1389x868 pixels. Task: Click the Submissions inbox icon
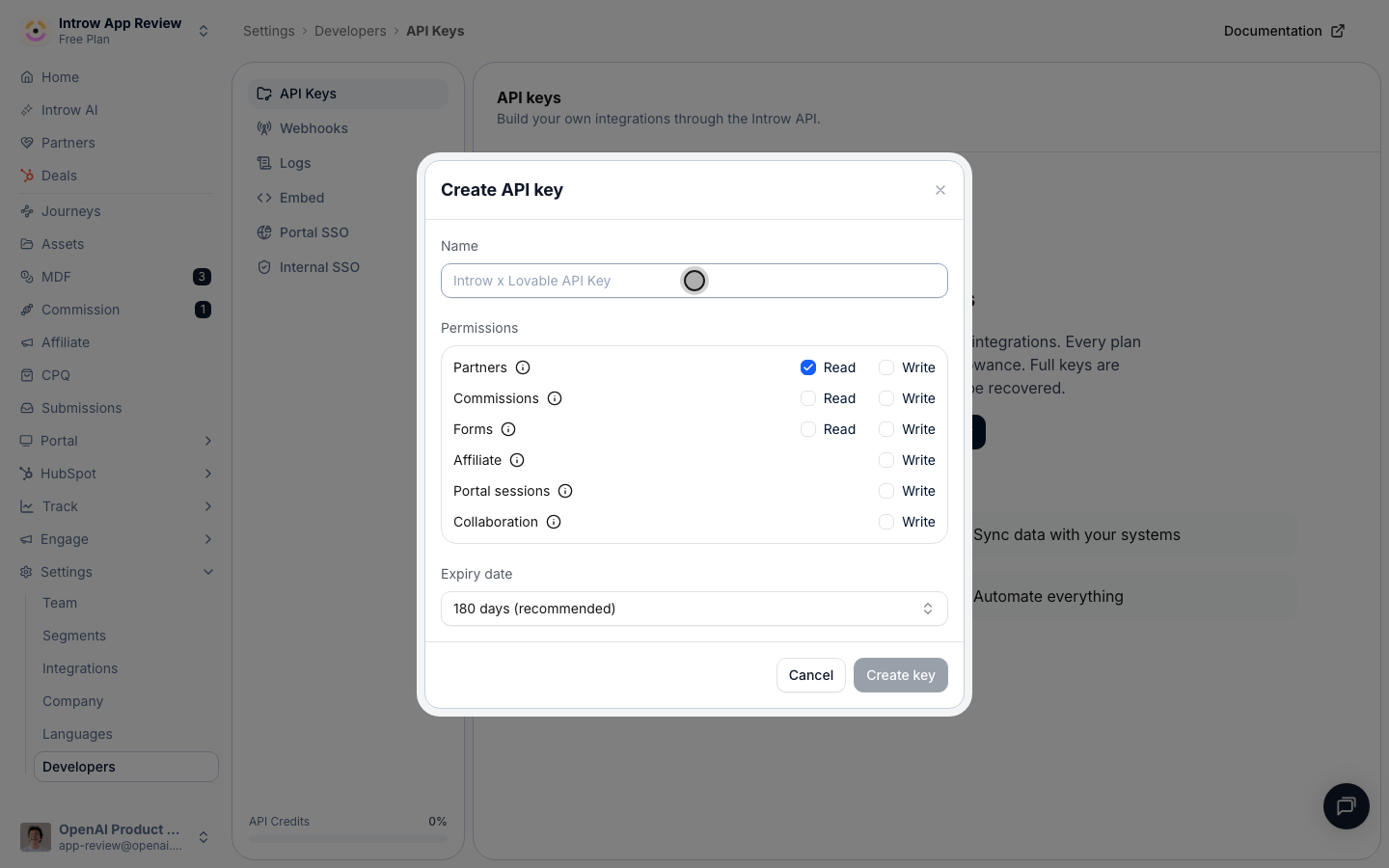coord(27,408)
